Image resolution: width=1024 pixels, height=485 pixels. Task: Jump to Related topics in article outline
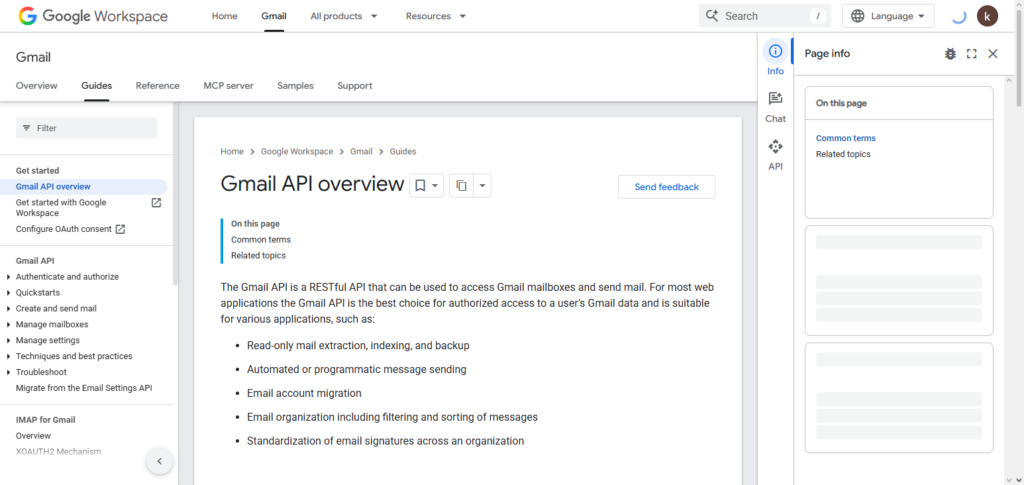pyautogui.click(x=258, y=255)
